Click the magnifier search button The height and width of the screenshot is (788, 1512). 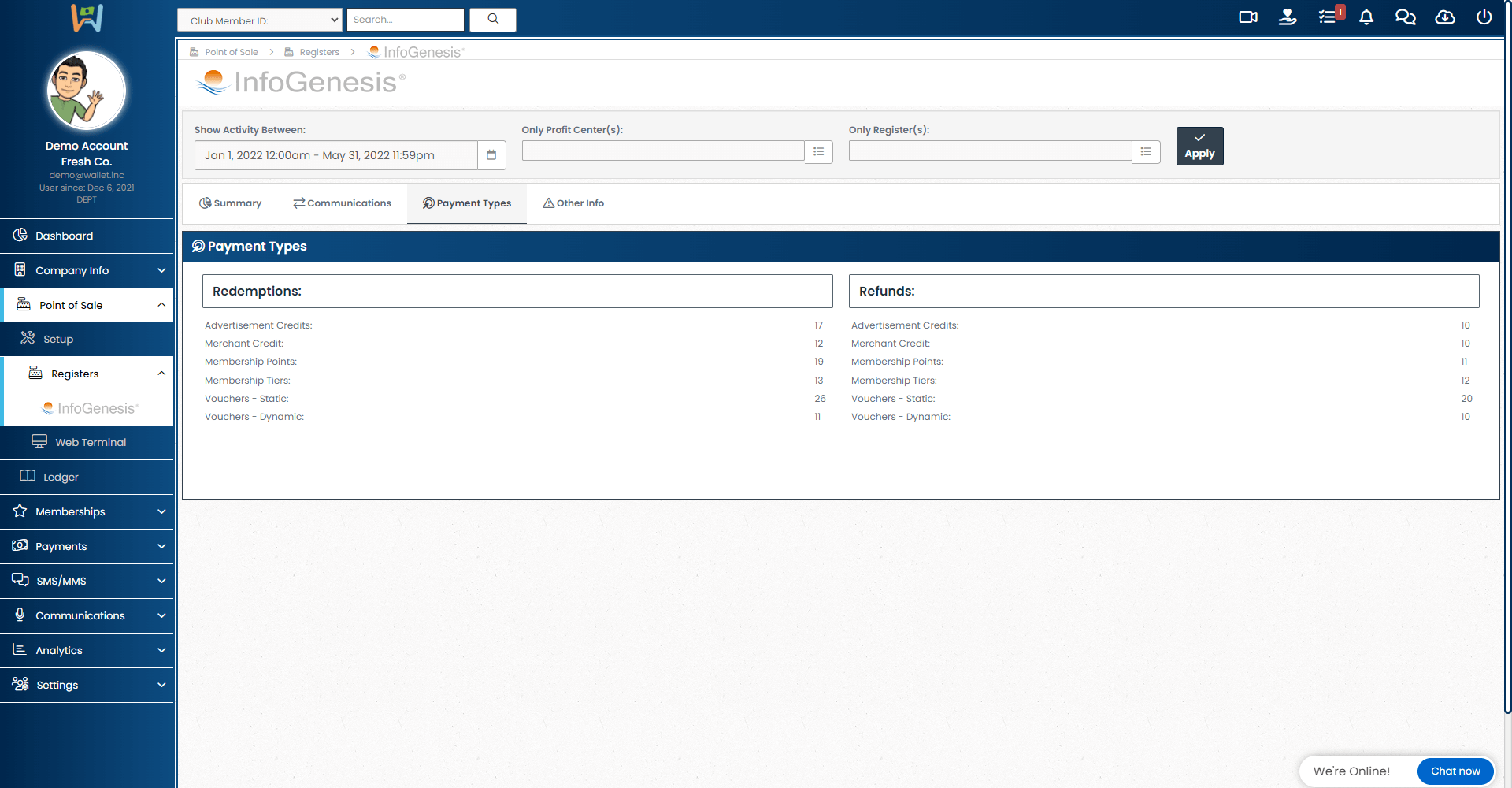tap(493, 20)
